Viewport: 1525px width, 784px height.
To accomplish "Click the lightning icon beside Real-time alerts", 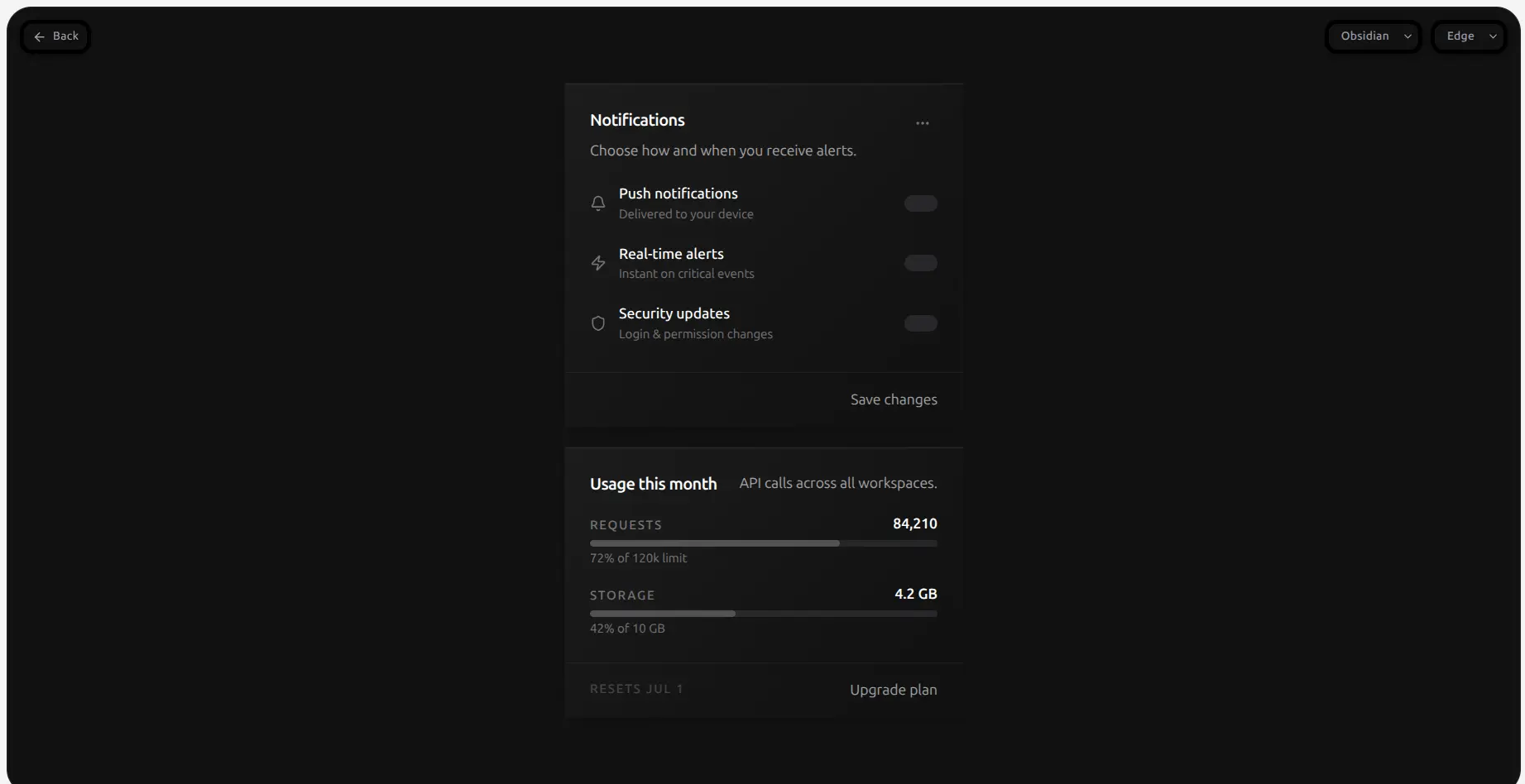I will [x=598, y=263].
